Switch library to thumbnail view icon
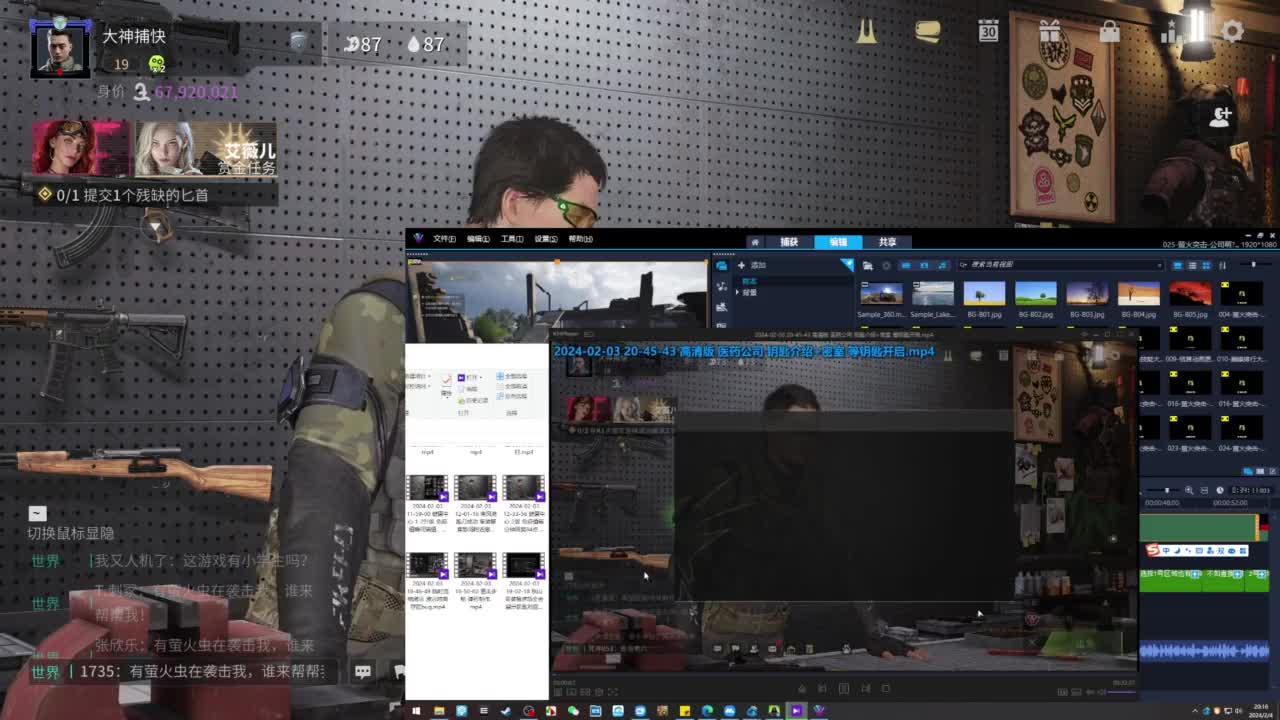 1206,265
